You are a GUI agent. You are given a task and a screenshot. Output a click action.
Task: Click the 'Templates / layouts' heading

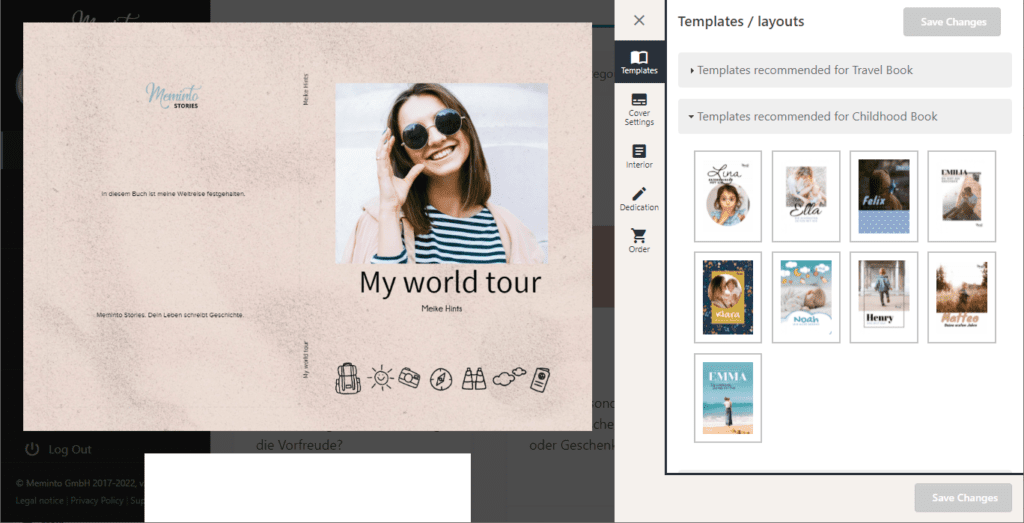tap(741, 22)
